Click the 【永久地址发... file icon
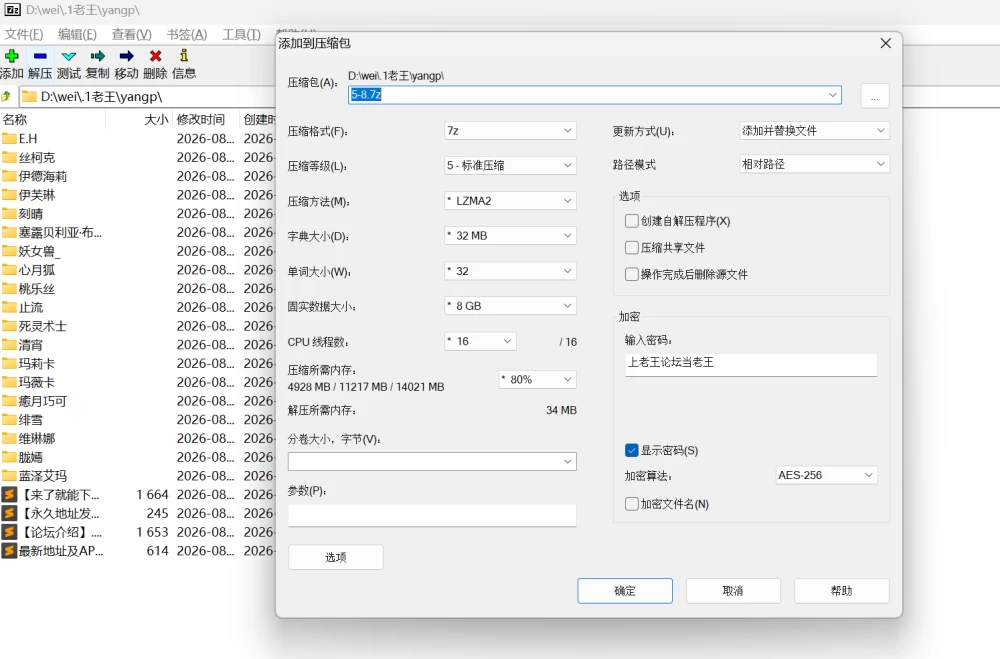The width and height of the screenshot is (1000, 659). point(9,513)
